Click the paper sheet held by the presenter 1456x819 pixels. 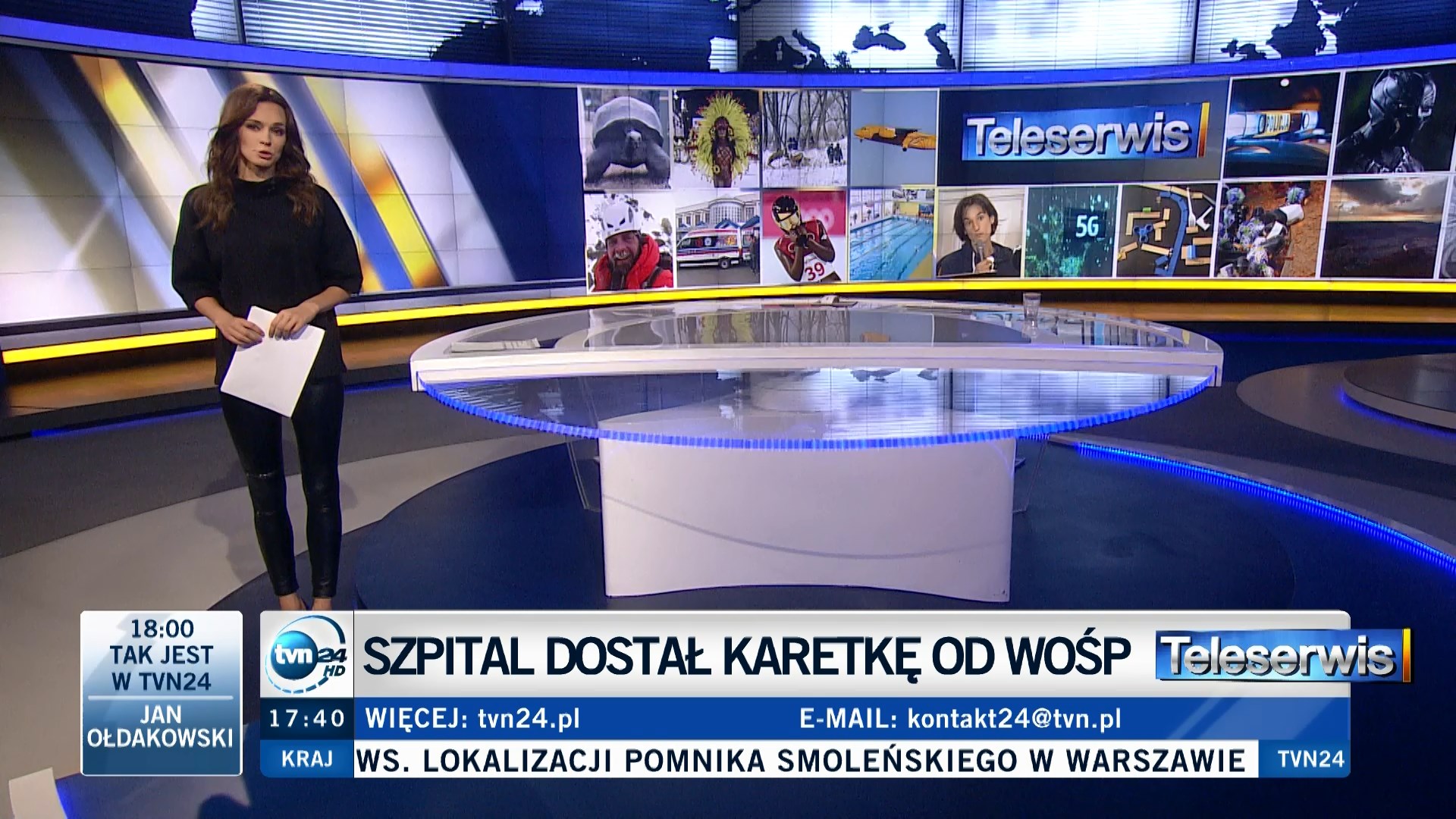click(272, 362)
